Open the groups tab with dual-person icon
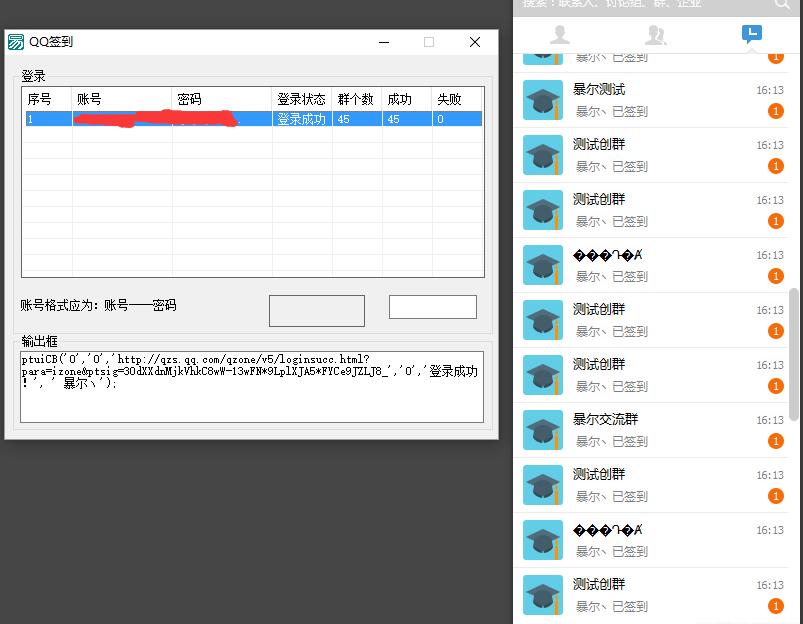 (655, 33)
